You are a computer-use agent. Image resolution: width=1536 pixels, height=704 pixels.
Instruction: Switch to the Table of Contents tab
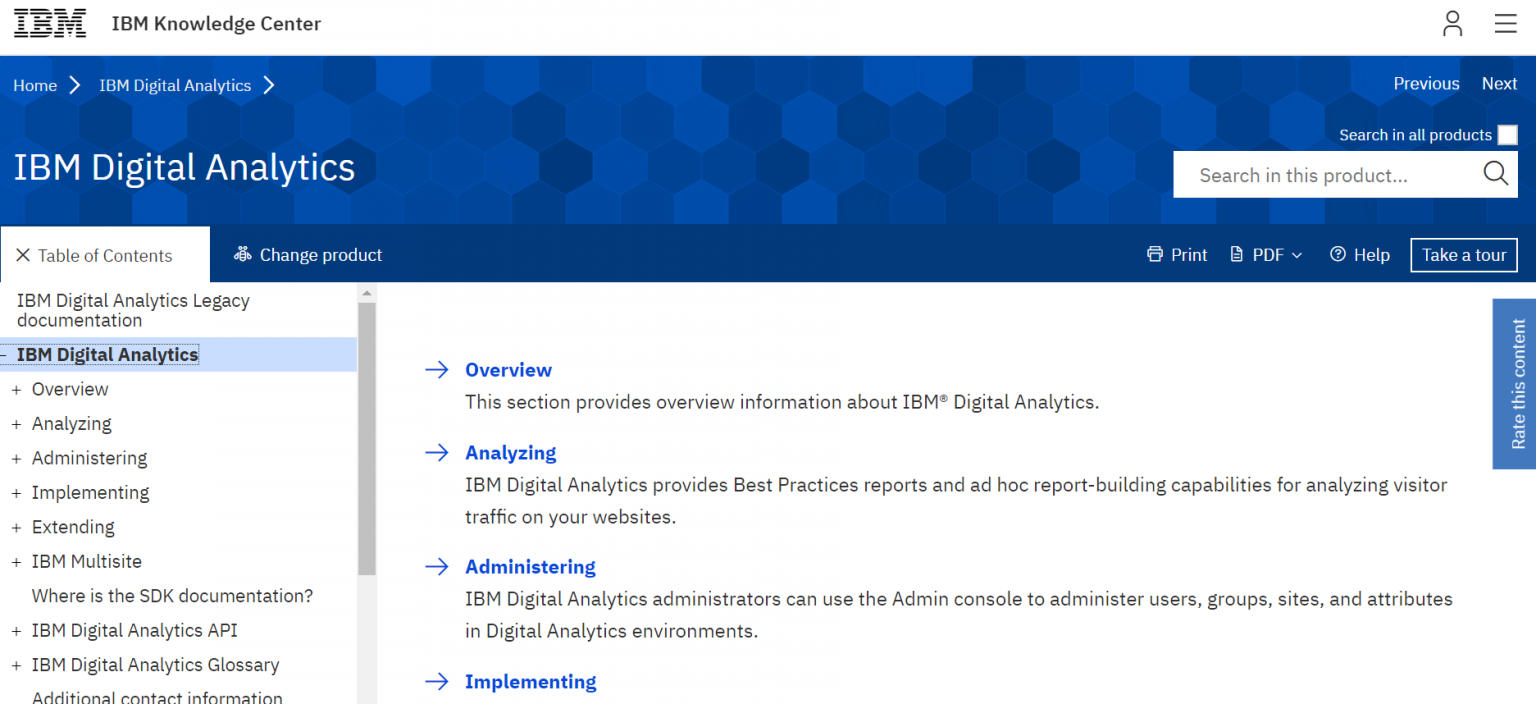coord(104,255)
